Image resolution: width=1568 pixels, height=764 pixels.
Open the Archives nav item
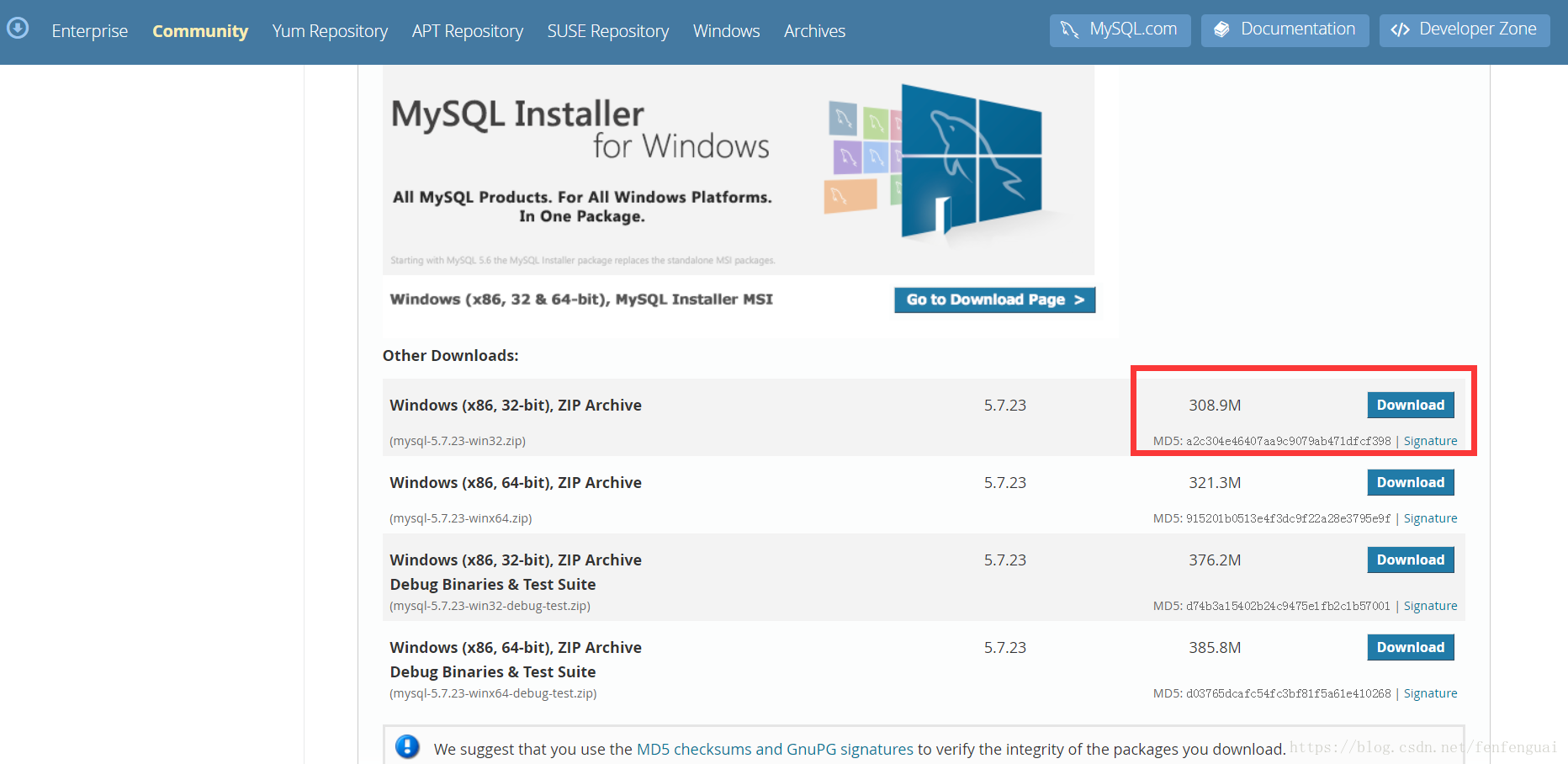coord(814,31)
